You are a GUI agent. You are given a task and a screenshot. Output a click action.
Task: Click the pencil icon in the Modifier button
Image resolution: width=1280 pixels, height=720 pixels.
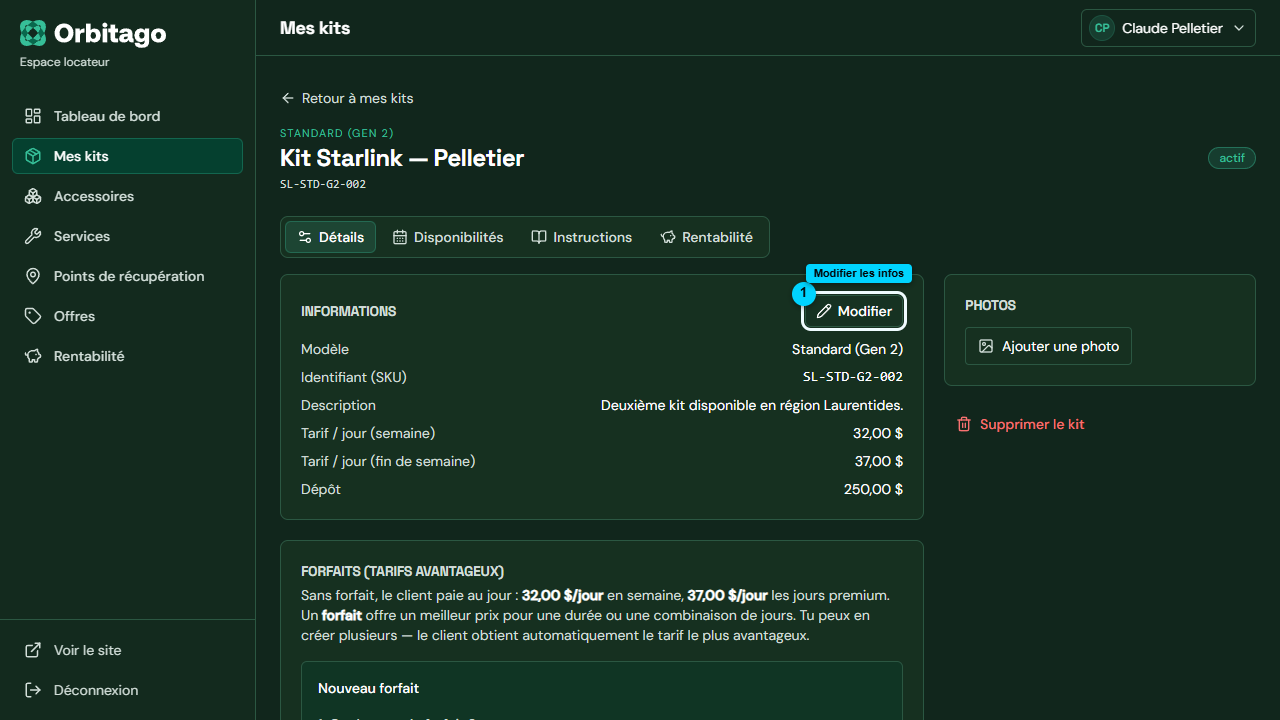coord(824,311)
